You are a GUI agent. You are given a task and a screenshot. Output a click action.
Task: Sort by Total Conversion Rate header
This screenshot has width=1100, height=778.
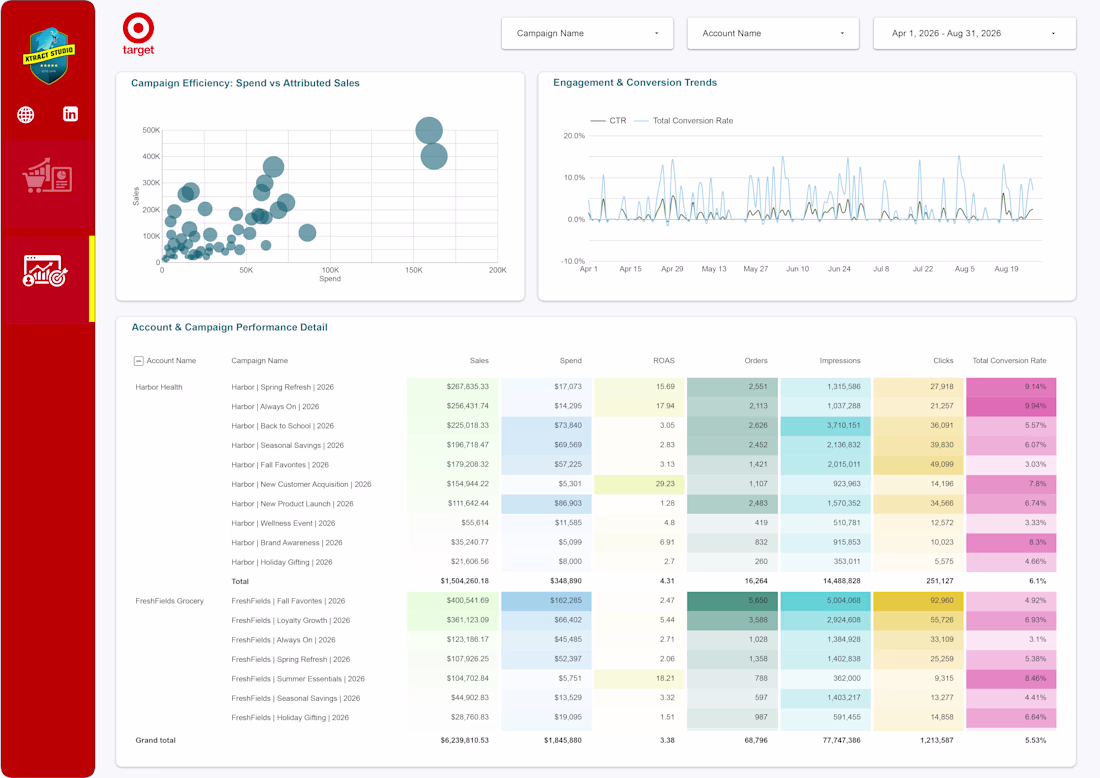pyautogui.click(x=1009, y=361)
